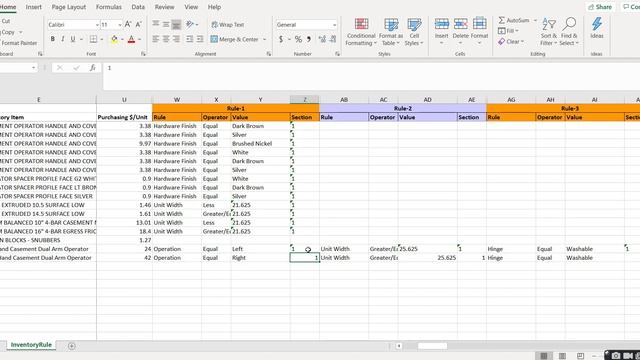Open Ideas pane
The height and width of the screenshot is (360, 640).
(x=596, y=28)
